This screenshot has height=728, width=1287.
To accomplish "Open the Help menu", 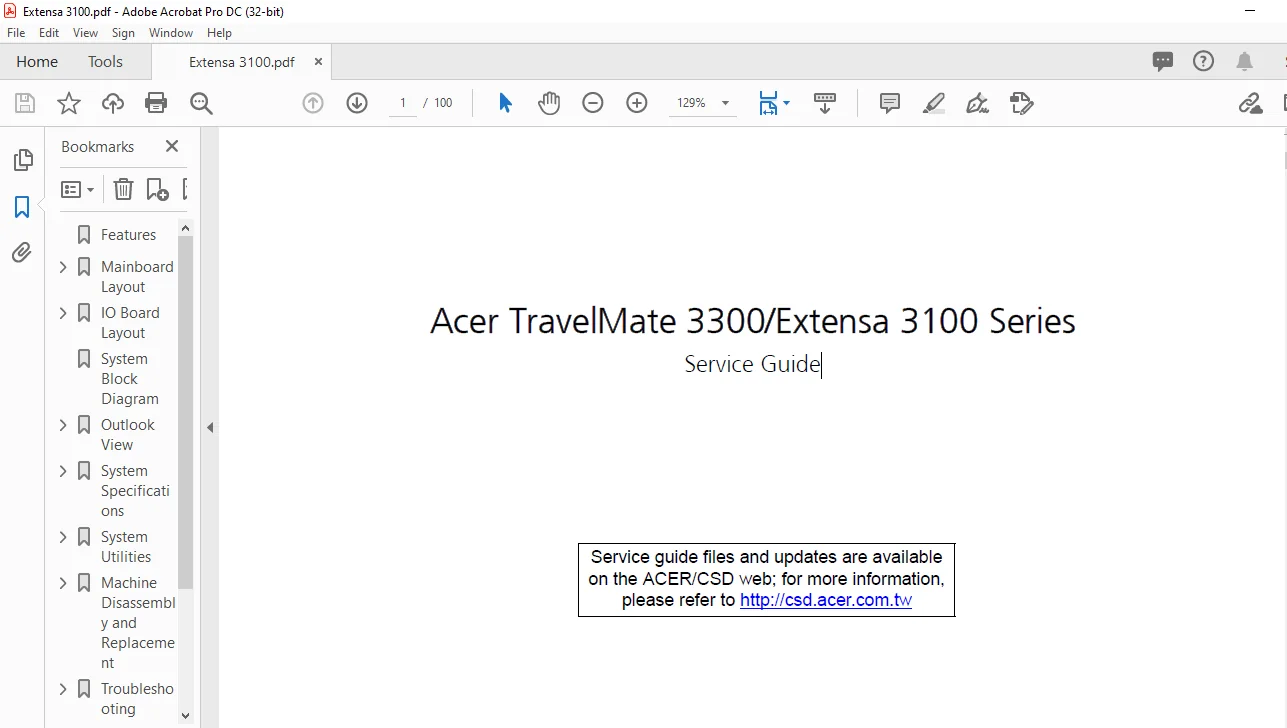I will pyautogui.click(x=219, y=33).
